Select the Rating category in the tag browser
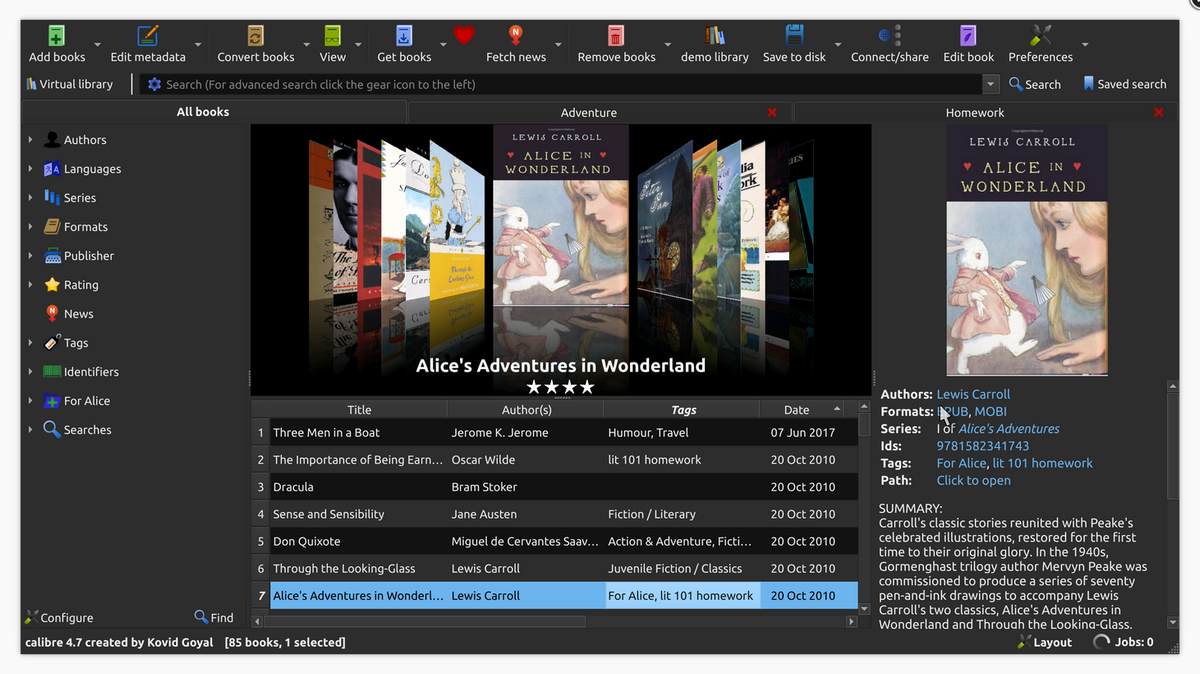1200x674 pixels. coord(81,285)
